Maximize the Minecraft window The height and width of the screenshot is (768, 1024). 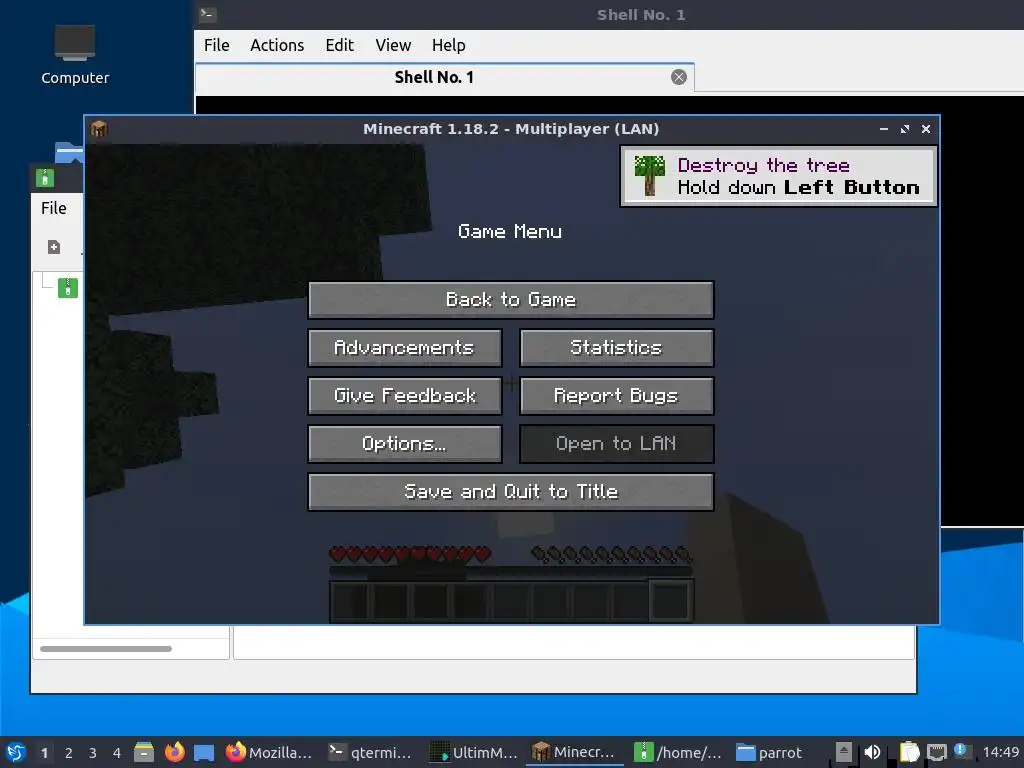click(904, 129)
